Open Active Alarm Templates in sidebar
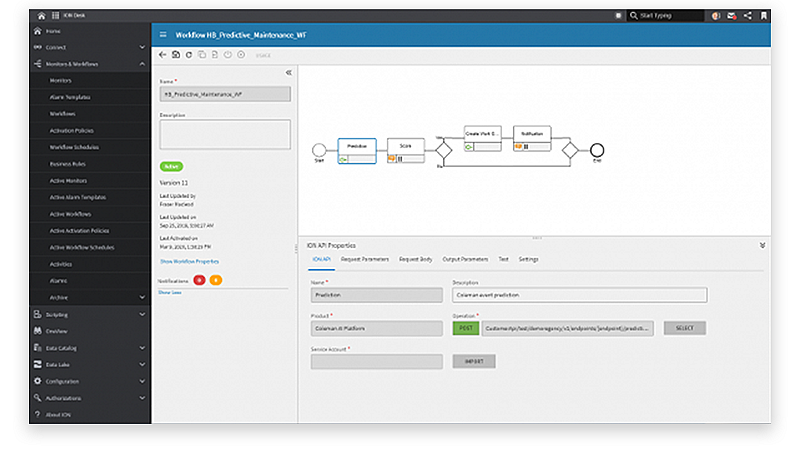Viewport: 800px width, 459px height. pos(90,197)
